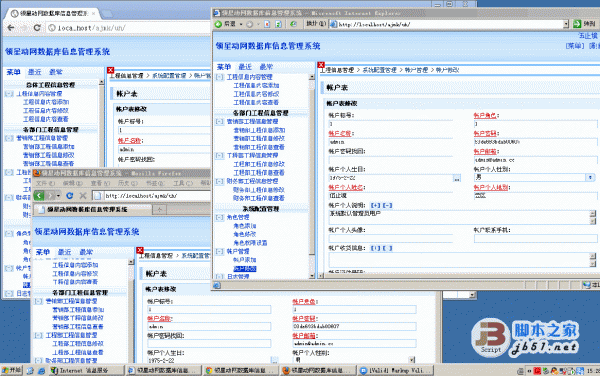600x376 pixels.
Task: Open the birthday date picker button
Action: point(457,178)
